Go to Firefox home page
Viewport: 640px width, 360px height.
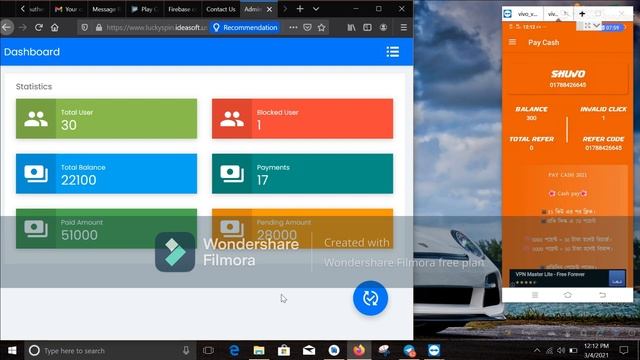pyautogui.click(x=55, y=27)
